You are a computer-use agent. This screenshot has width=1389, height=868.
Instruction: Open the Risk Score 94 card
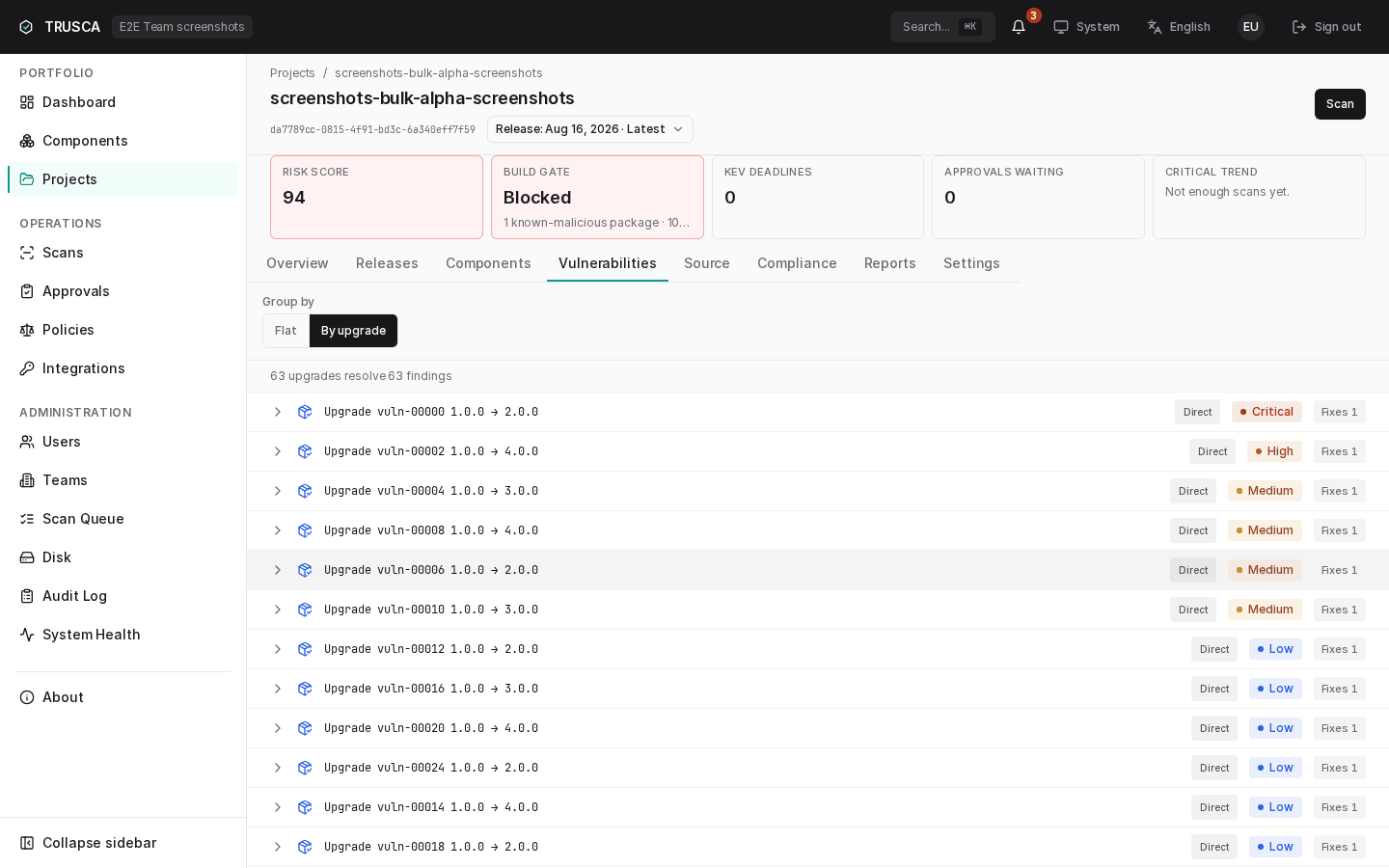pos(376,197)
